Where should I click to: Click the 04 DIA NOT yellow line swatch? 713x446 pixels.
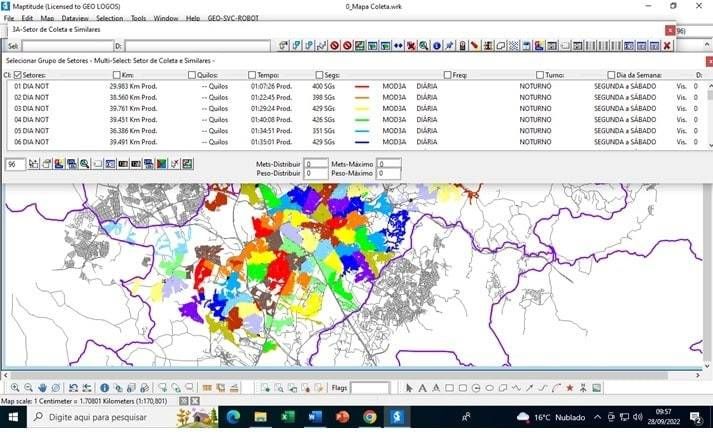click(362, 119)
